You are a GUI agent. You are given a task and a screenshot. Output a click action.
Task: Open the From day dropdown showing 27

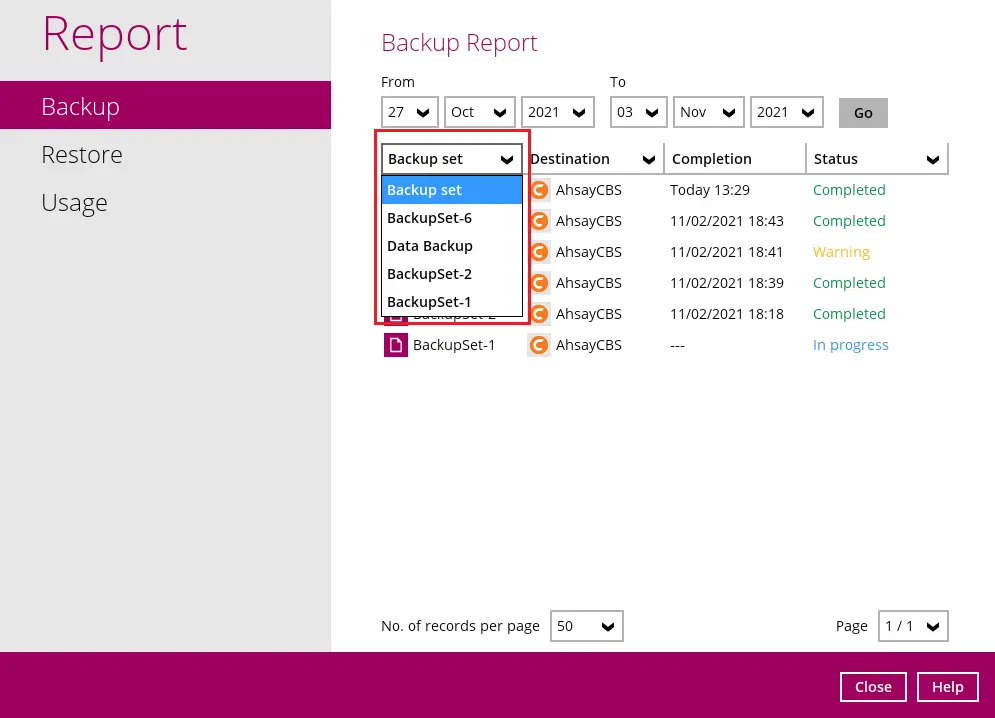(409, 112)
